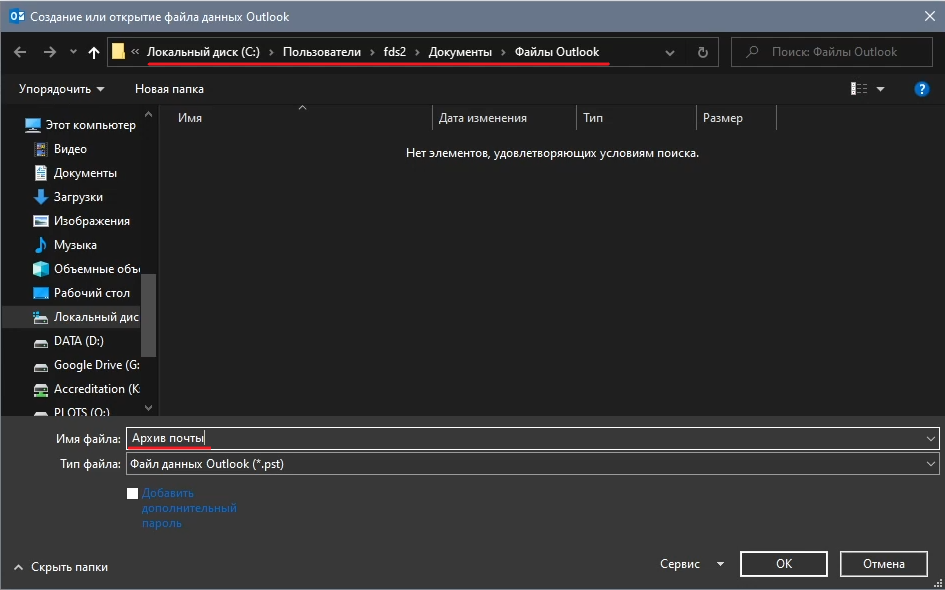Open DATA (D:) drive in sidebar
Screen dimensions: 945x590
tap(79, 341)
